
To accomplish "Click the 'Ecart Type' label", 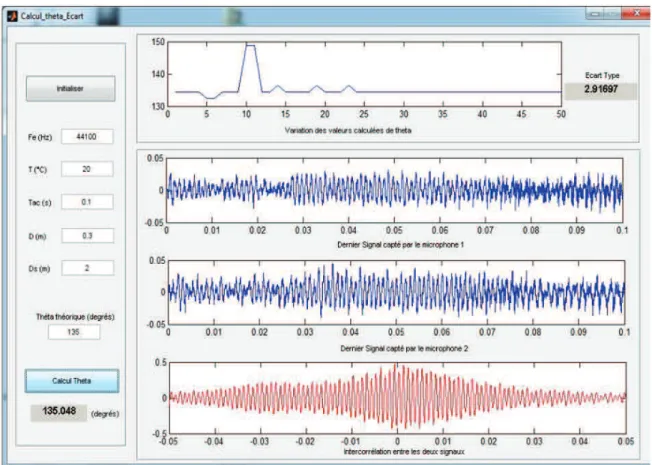I will pos(602,75).
